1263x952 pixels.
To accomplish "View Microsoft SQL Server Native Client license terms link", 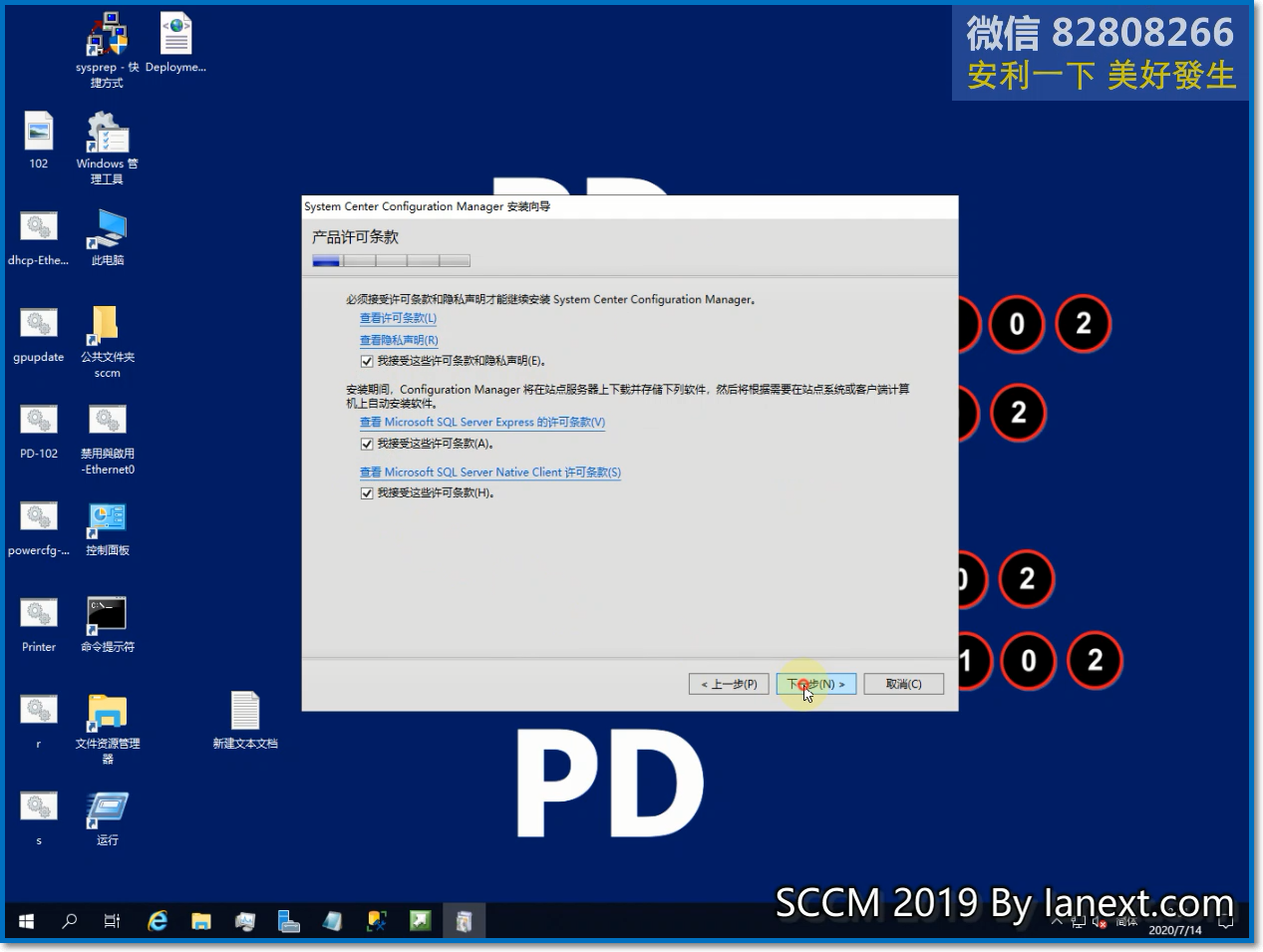I will point(490,473).
